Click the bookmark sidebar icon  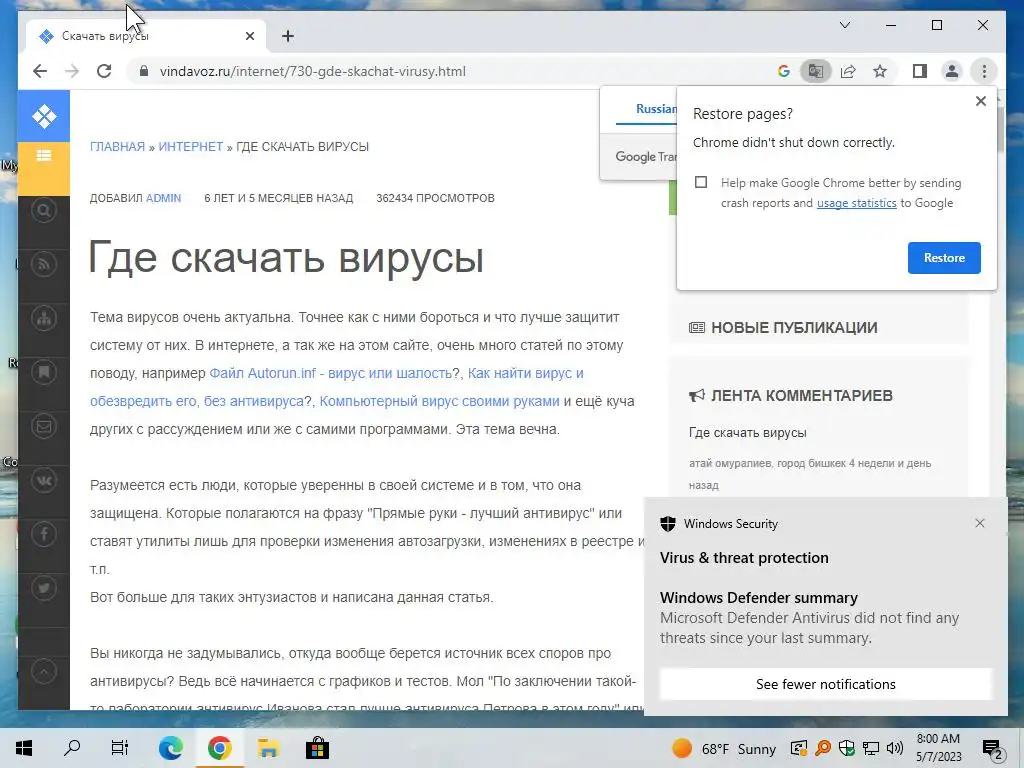point(44,372)
